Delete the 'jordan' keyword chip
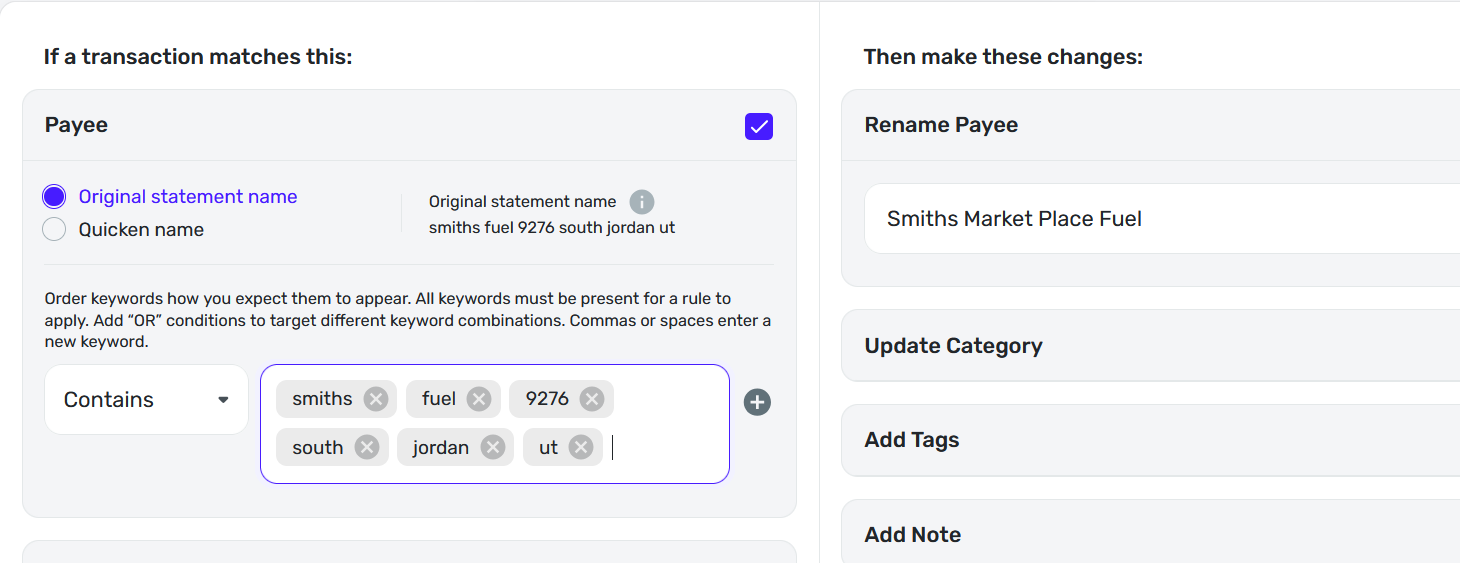The image size is (1460, 563). 492,447
